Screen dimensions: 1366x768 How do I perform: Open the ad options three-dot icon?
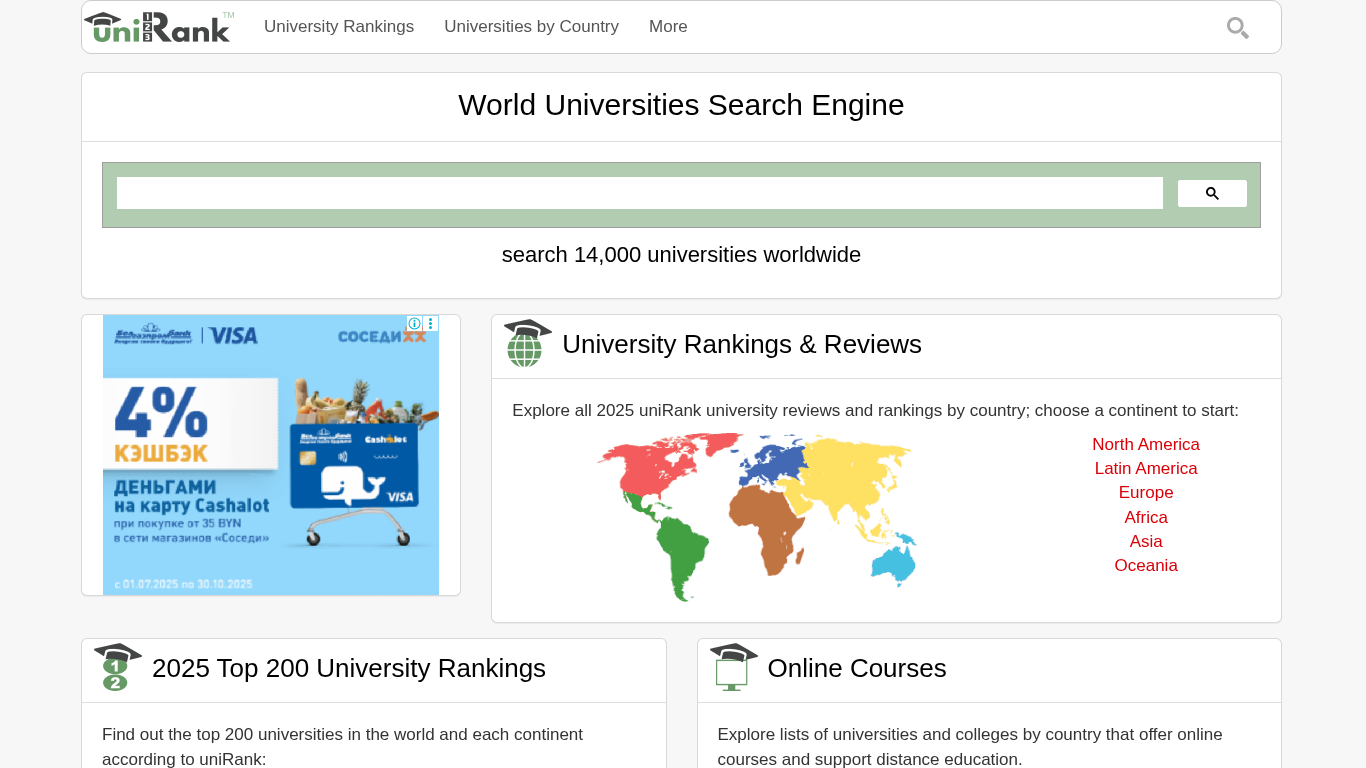pos(431,323)
